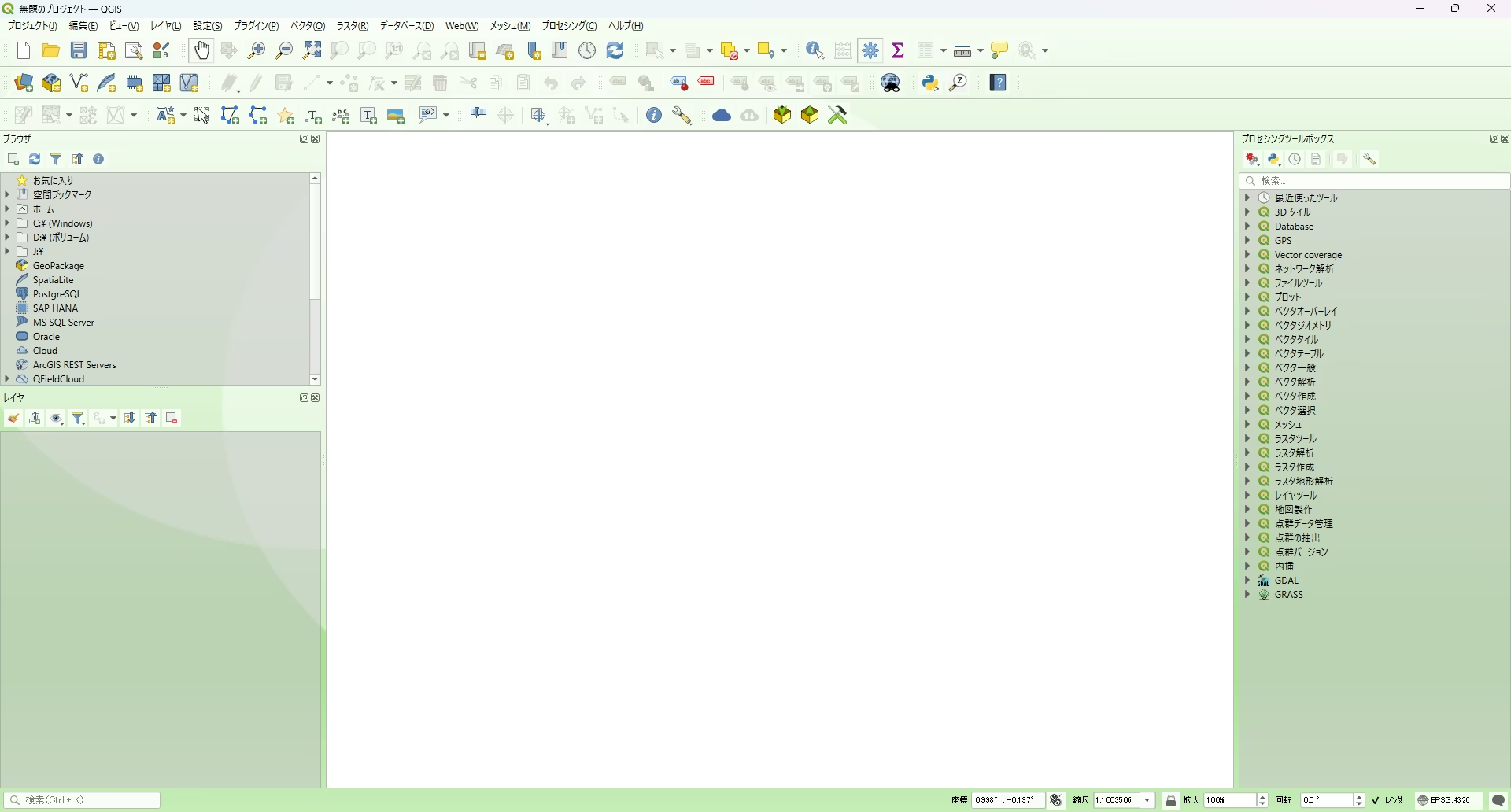Expand the C:¥ (Windows) drive node
Screen dimensions: 1511x812
click(7, 223)
